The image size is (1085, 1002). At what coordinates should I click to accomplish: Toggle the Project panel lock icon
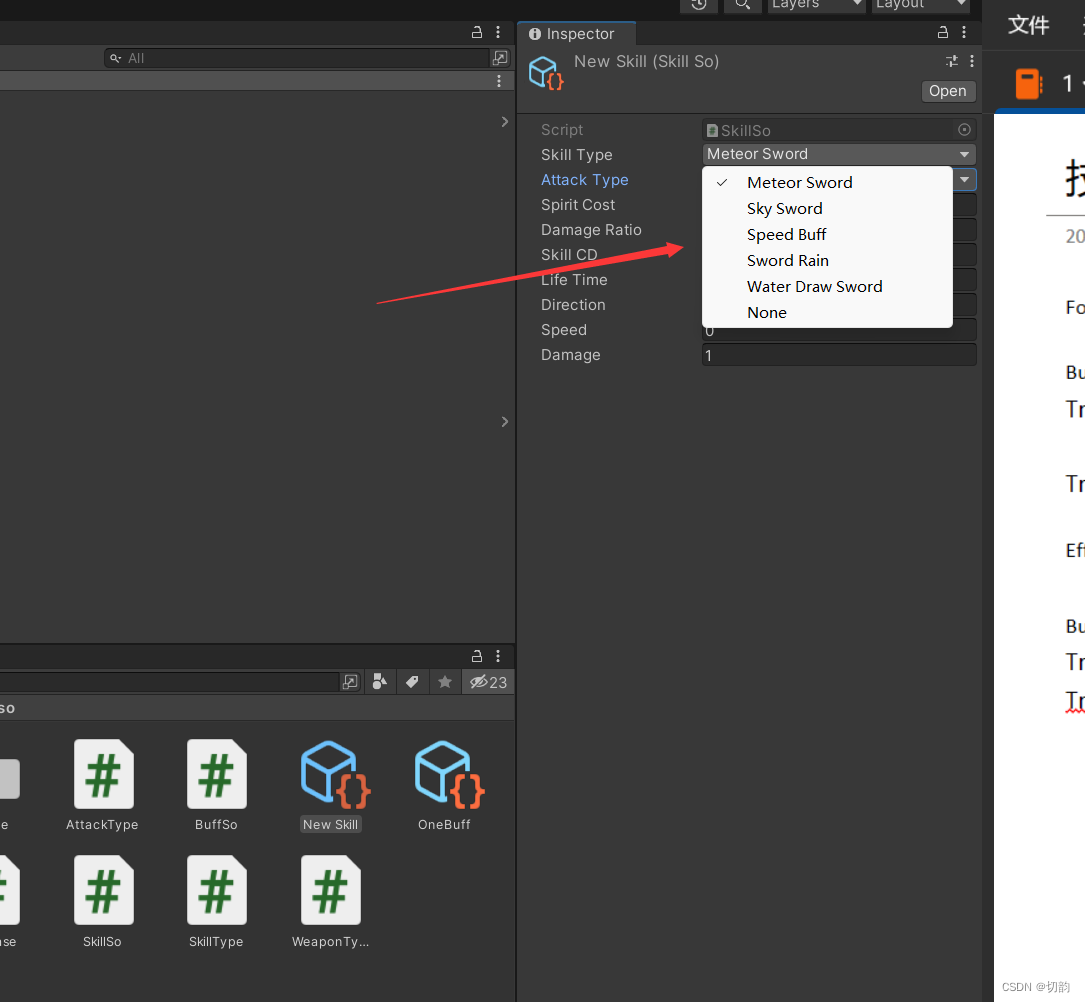point(477,656)
